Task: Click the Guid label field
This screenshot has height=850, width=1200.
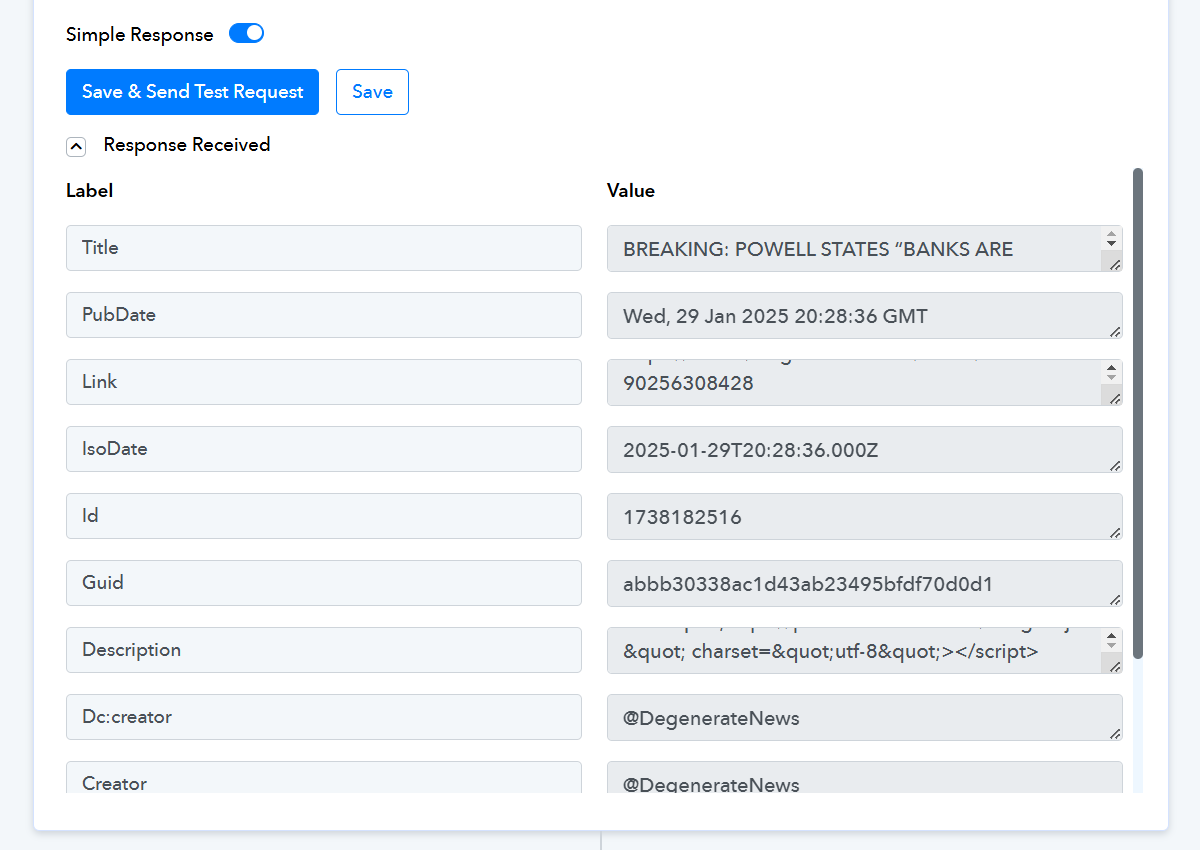Action: tap(324, 583)
